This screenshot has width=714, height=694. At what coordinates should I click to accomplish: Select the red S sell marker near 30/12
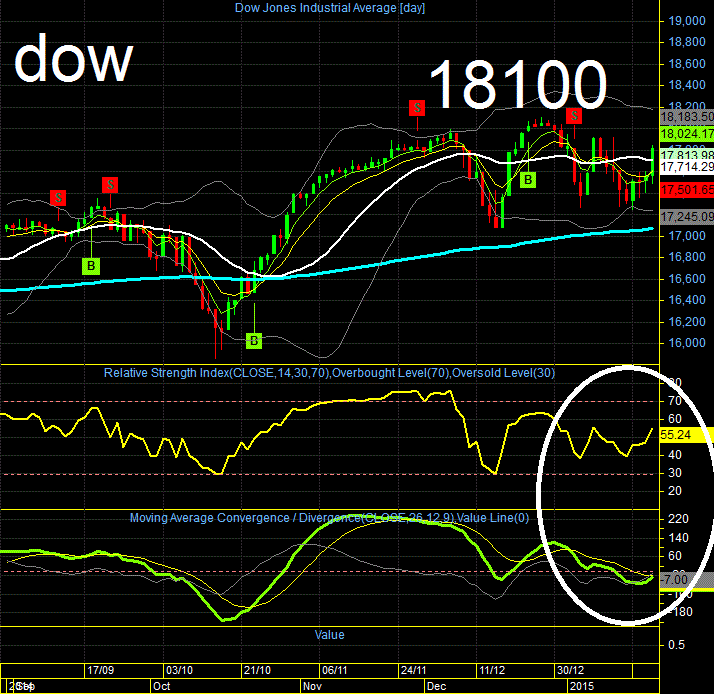coord(574,116)
